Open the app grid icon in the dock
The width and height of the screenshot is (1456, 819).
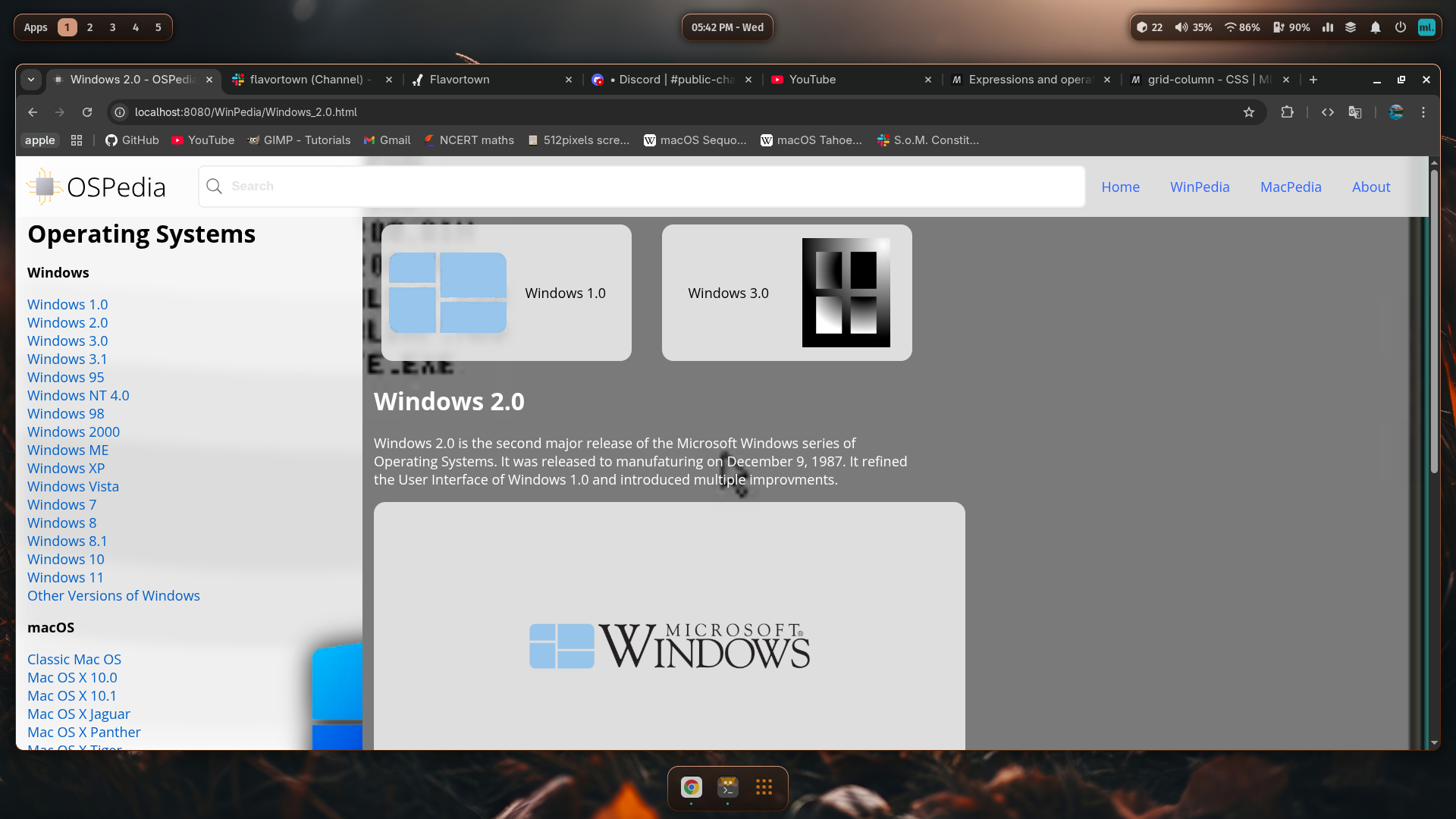point(764,787)
